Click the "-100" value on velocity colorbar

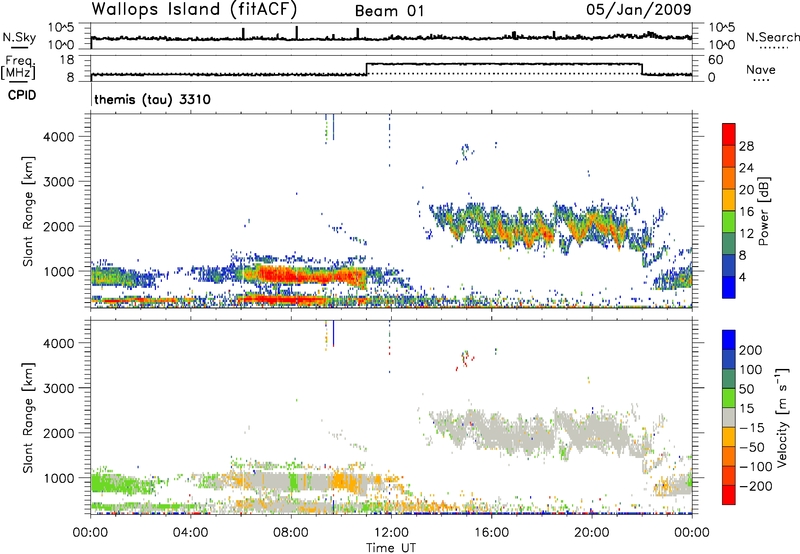click(x=755, y=467)
